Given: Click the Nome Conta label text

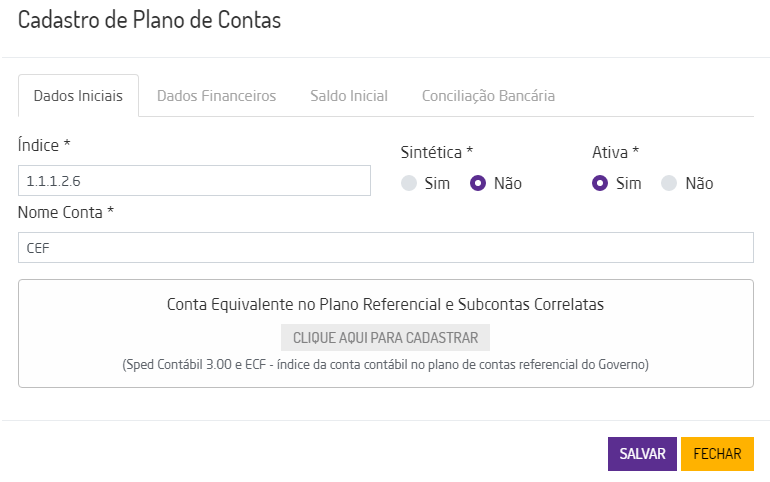Looking at the screenshot, I should point(66,212).
